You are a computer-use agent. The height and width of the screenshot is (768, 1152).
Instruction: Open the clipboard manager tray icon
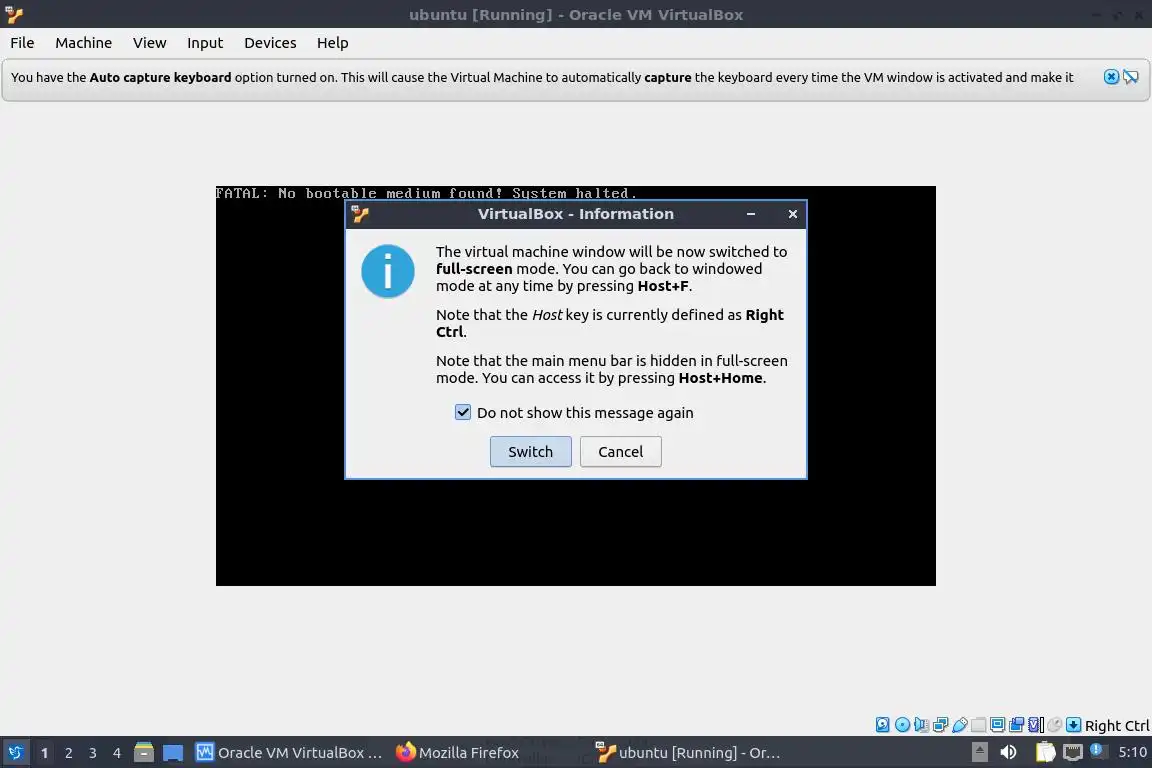[x=1045, y=752]
